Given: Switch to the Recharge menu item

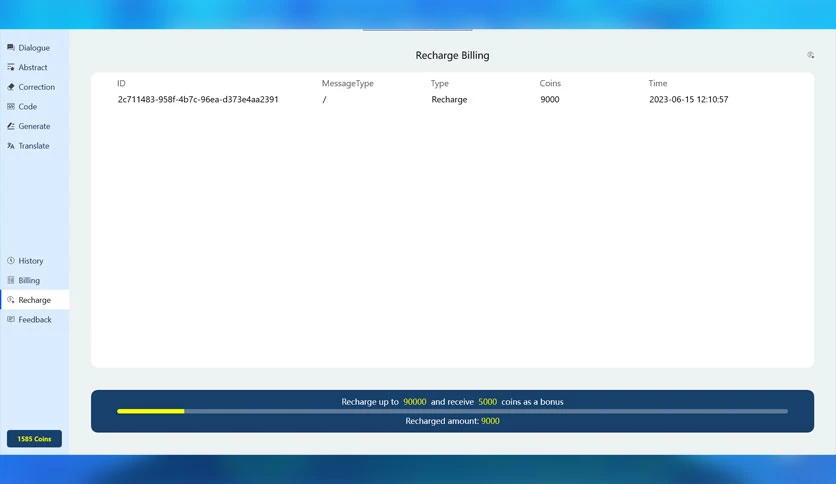Looking at the screenshot, I should [x=35, y=300].
